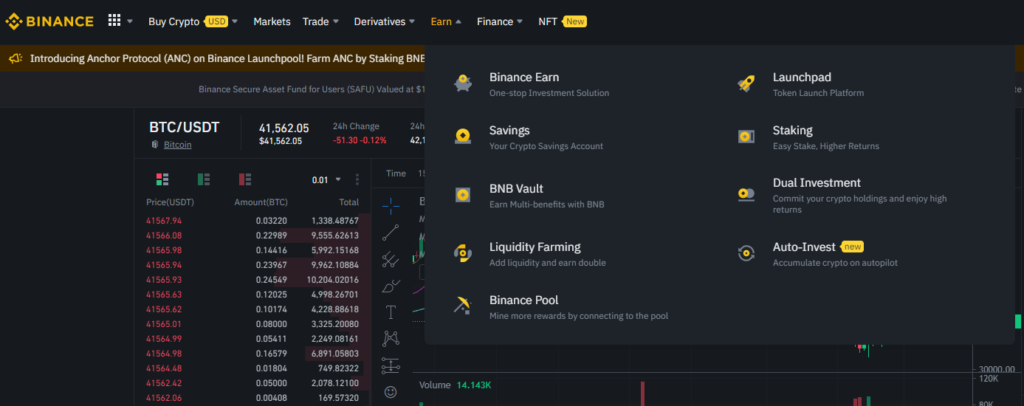The width and height of the screenshot is (1024, 406).
Task: Click the Binance logo
Action: point(49,22)
